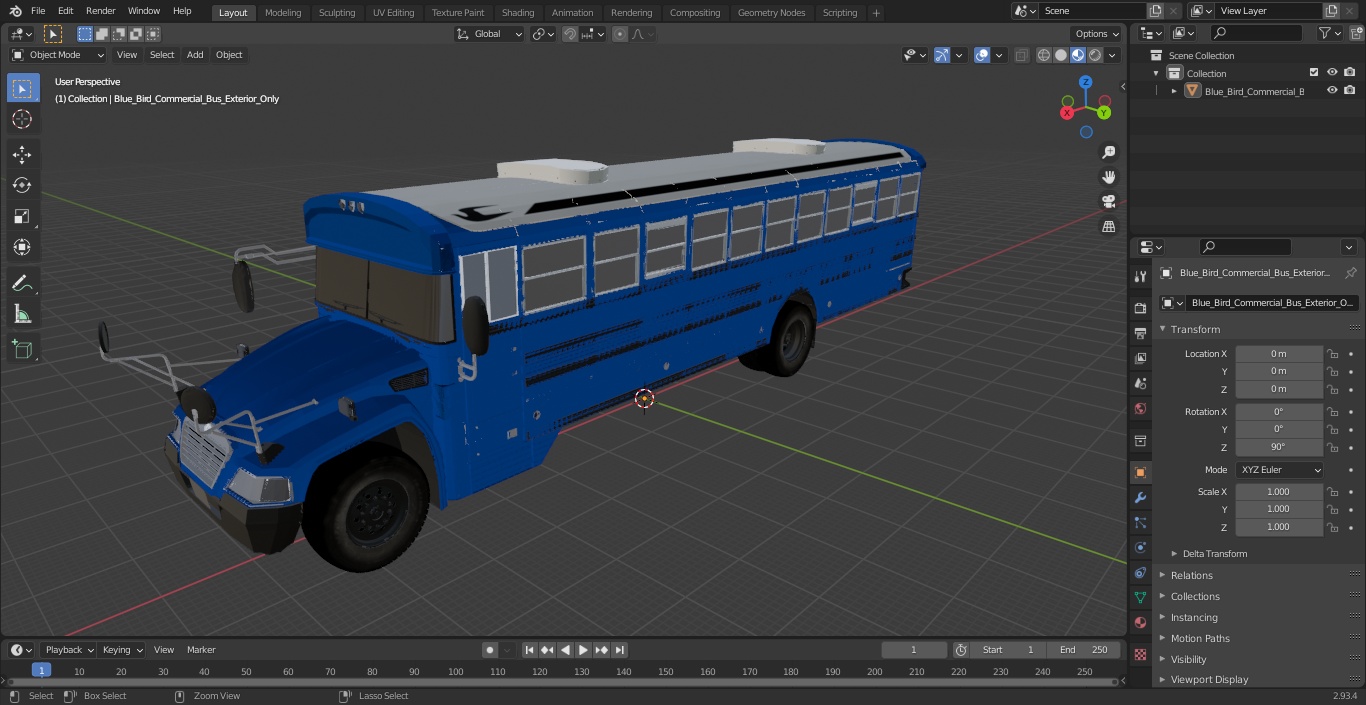
Task: Toggle auto keying record button
Action: pos(490,650)
